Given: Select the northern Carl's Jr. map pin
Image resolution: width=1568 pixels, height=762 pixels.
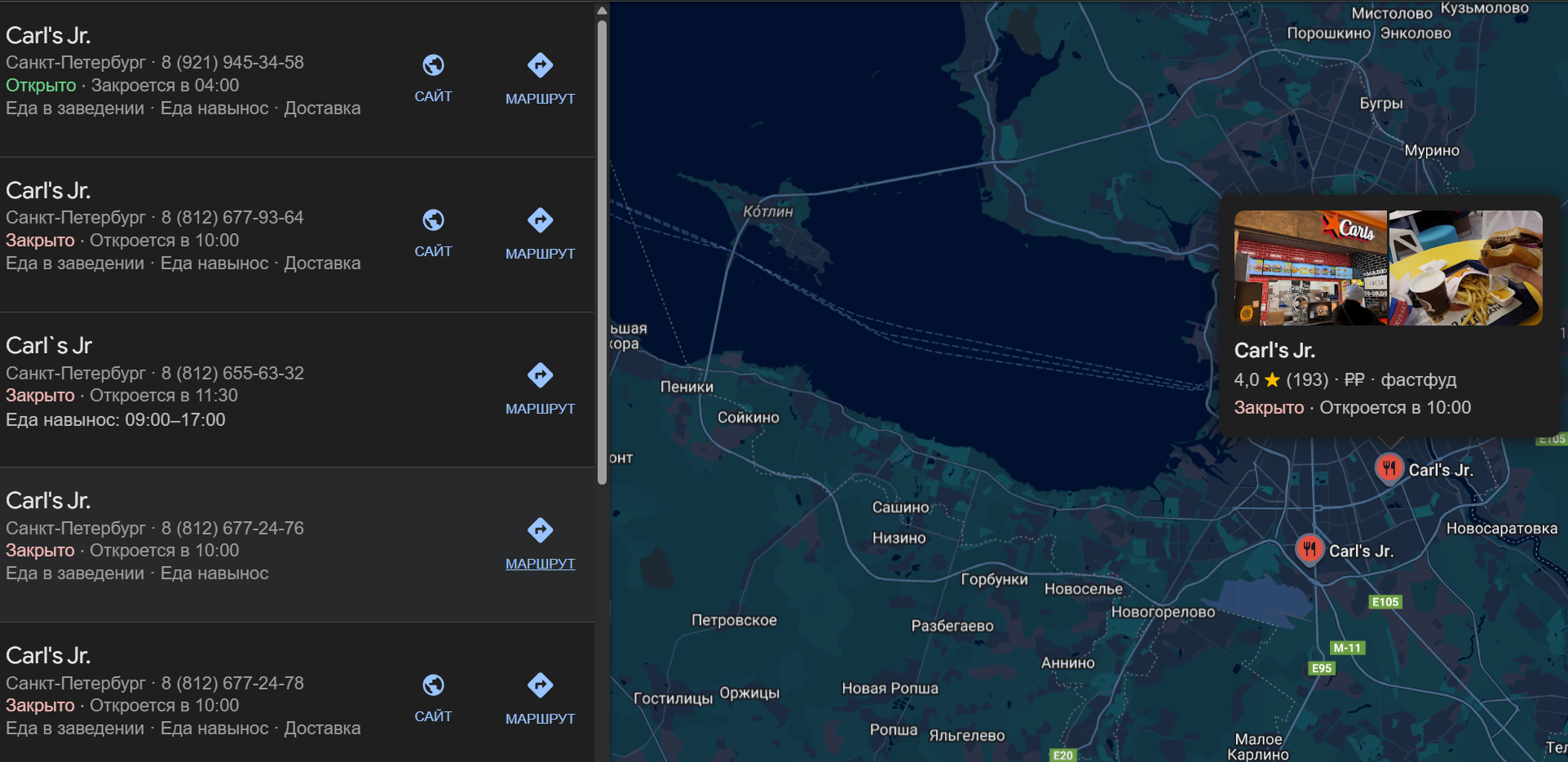Looking at the screenshot, I should coord(1389,468).
